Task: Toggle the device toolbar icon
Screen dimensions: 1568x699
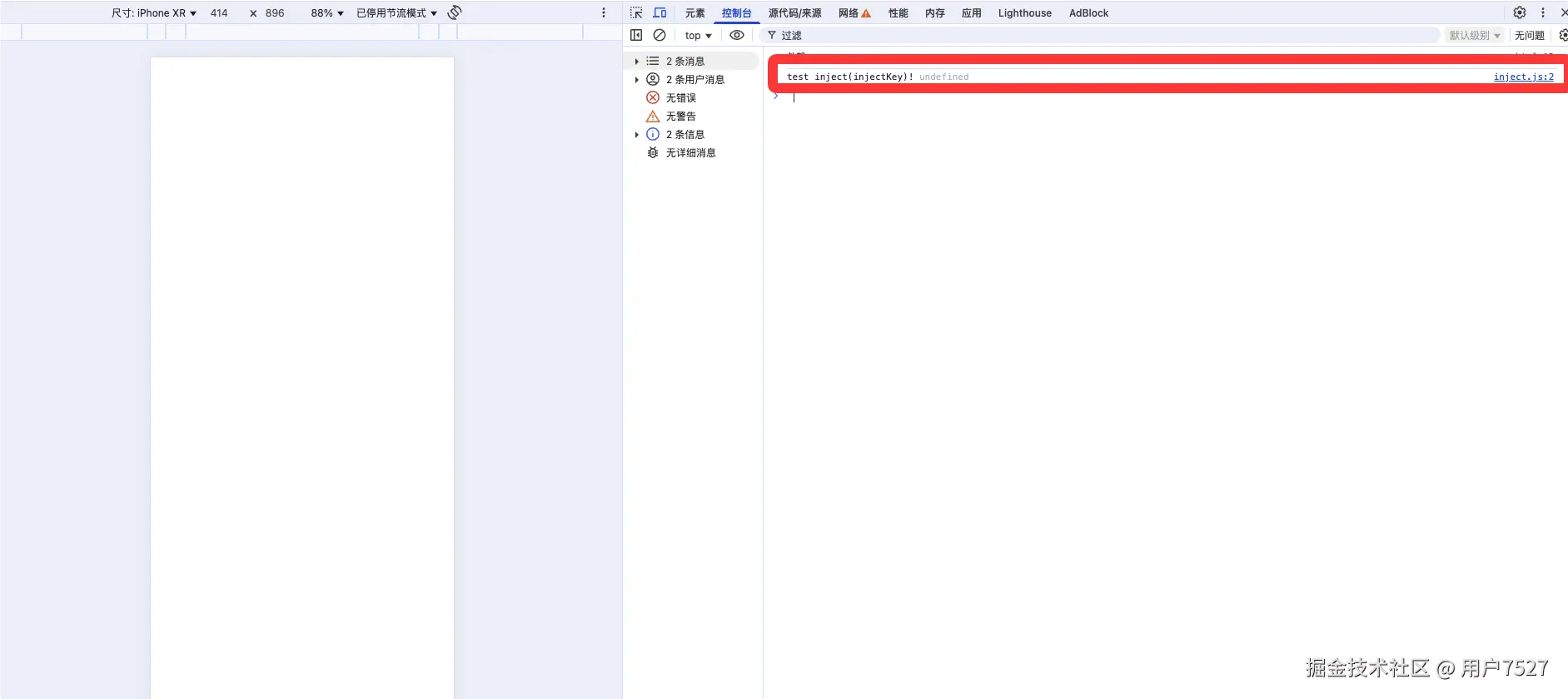Action: click(660, 12)
